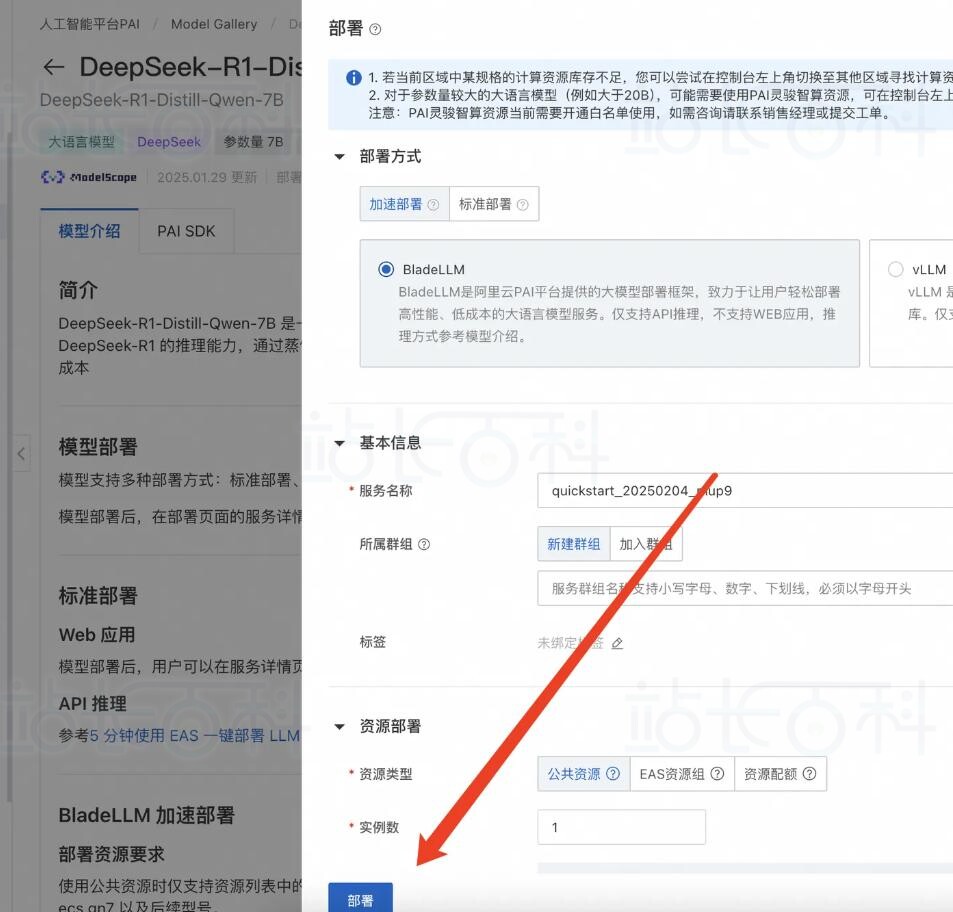Click the 简介 heading
The height and width of the screenshot is (912, 953).
pyautogui.click(x=78, y=290)
